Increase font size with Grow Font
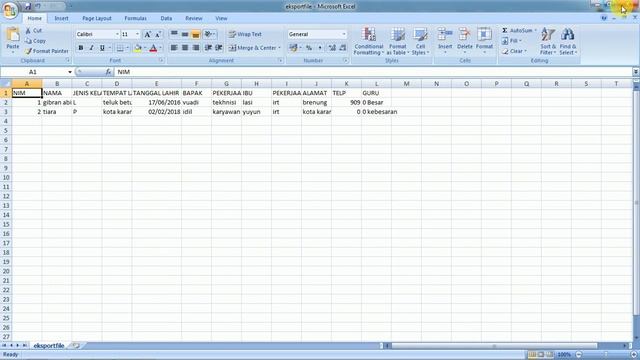The height and width of the screenshot is (360, 640). (148, 34)
